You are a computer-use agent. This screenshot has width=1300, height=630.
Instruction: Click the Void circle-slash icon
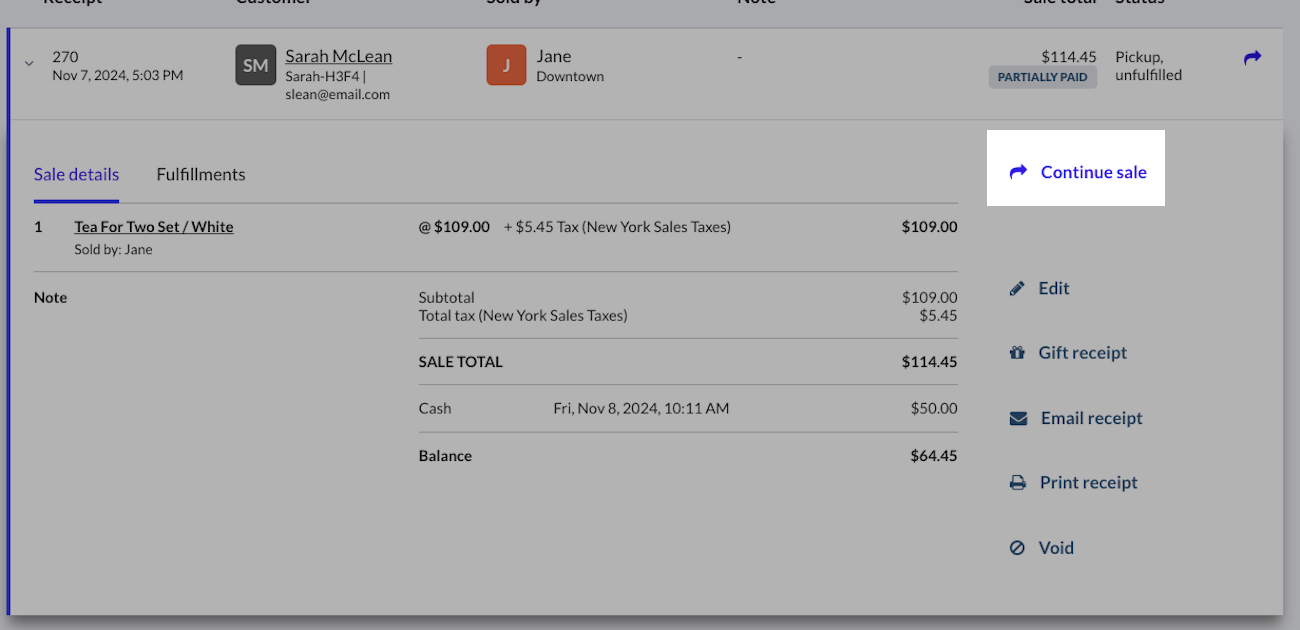1017,548
